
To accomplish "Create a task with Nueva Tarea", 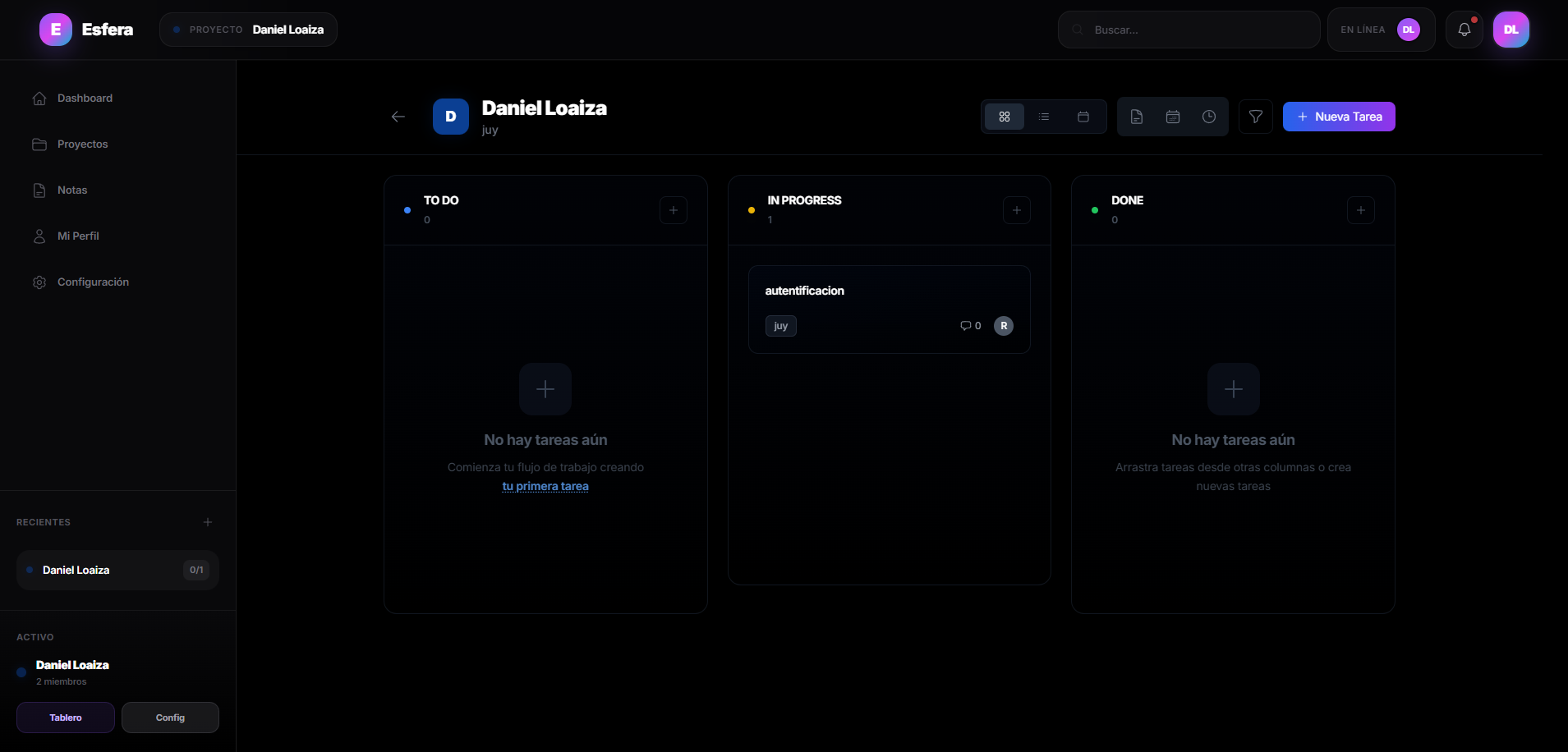I will (1338, 117).
